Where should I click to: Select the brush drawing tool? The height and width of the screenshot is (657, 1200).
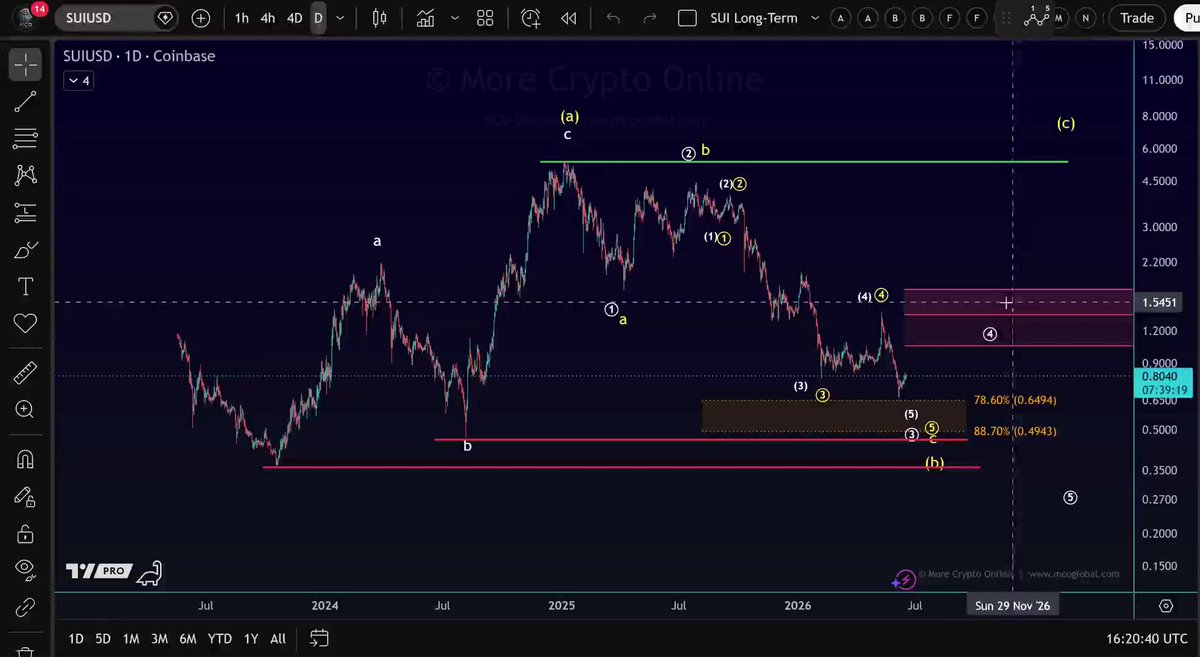click(x=25, y=249)
